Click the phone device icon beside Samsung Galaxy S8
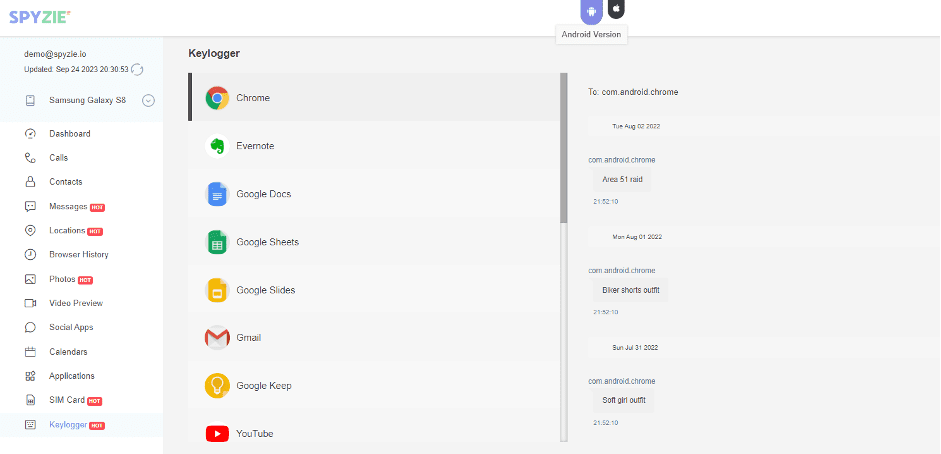This screenshot has width=941, height=454. click(x=30, y=101)
